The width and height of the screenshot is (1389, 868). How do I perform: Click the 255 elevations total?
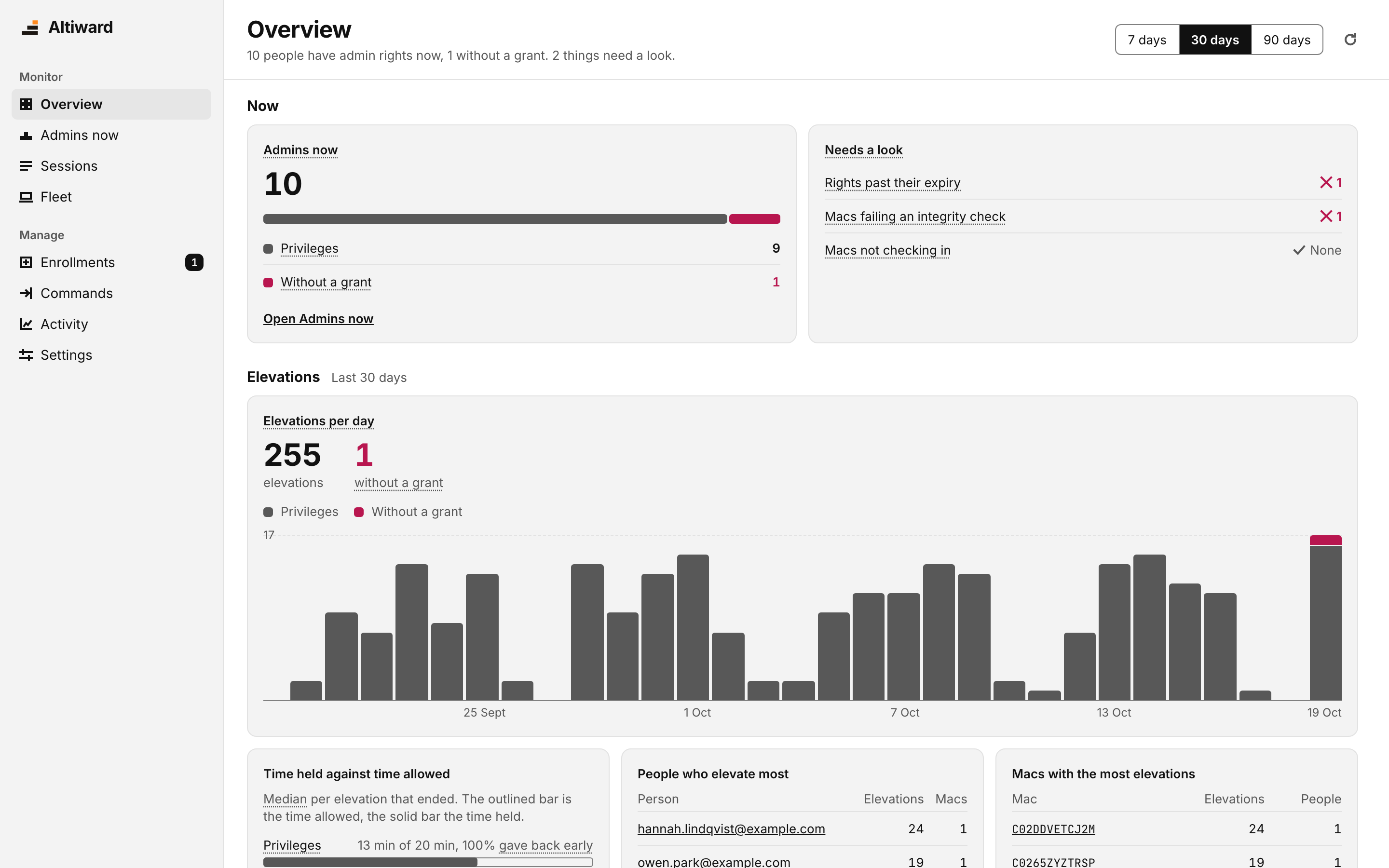292,455
